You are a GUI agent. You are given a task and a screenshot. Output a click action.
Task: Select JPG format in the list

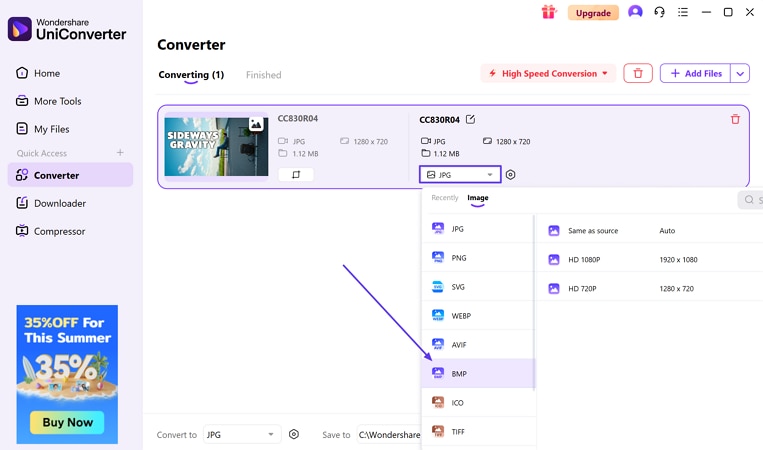click(x=478, y=229)
